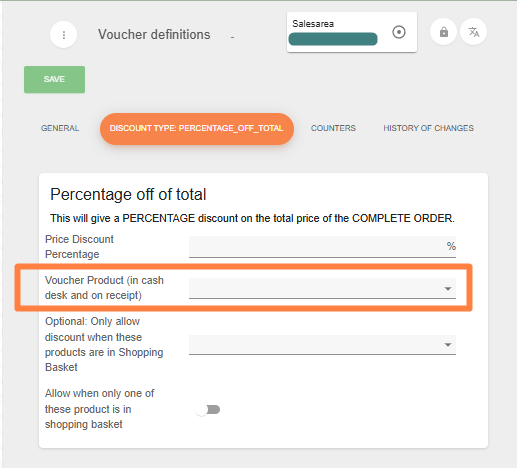The width and height of the screenshot is (517, 468).
Task: Expand the Optional products dropdown arrow
Action: click(x=448, y=345)
